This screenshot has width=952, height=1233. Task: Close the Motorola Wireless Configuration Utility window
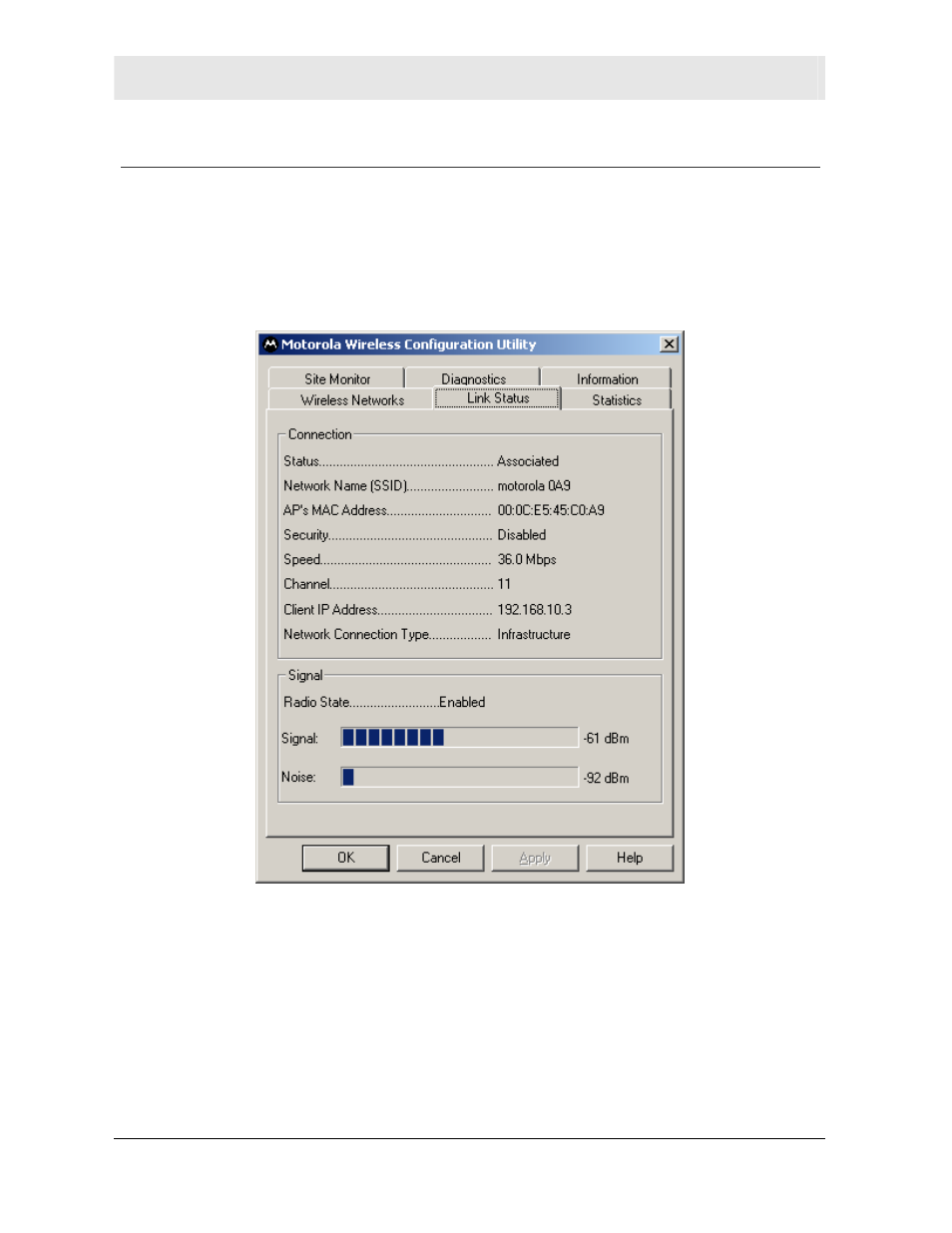click(x=669, y=344)
